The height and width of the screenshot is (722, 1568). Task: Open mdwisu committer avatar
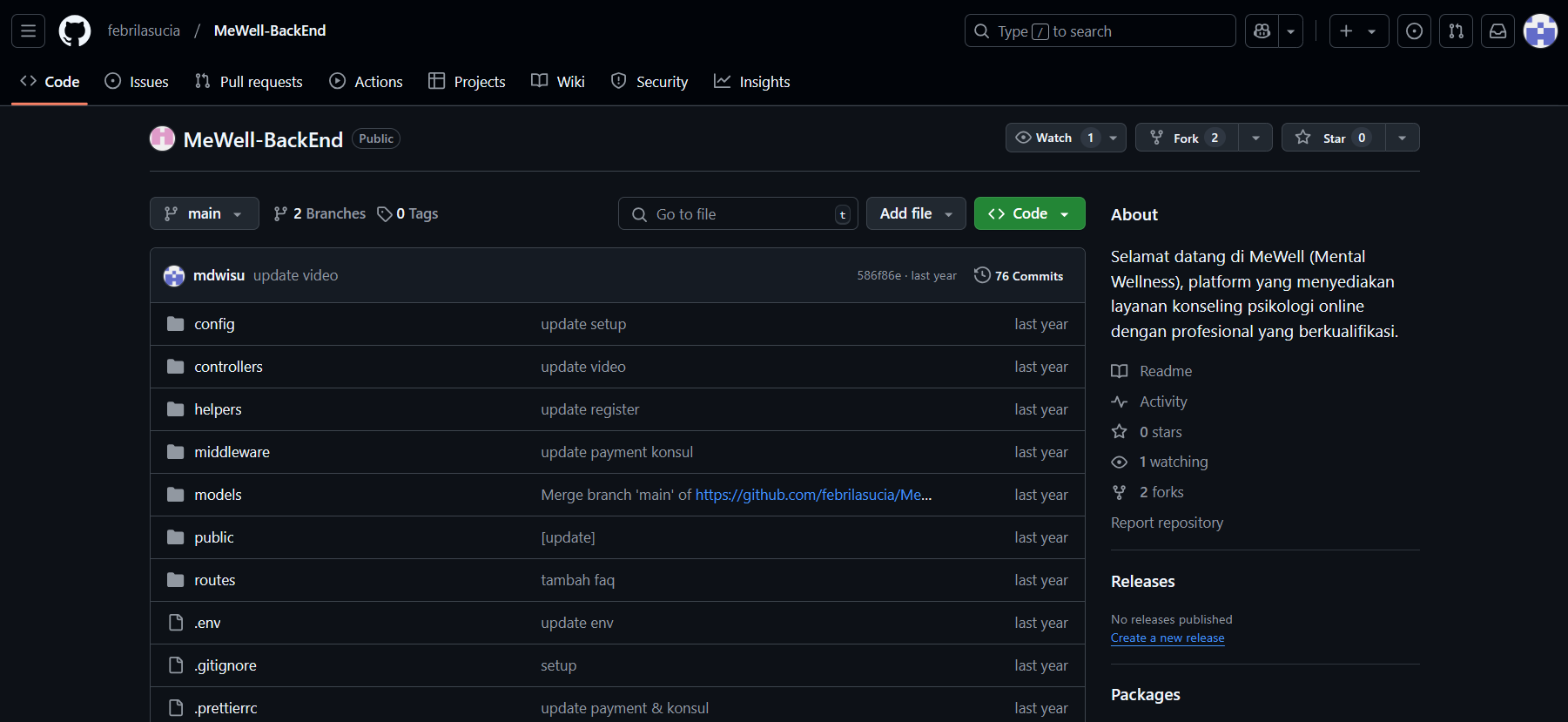pos(174,275)
